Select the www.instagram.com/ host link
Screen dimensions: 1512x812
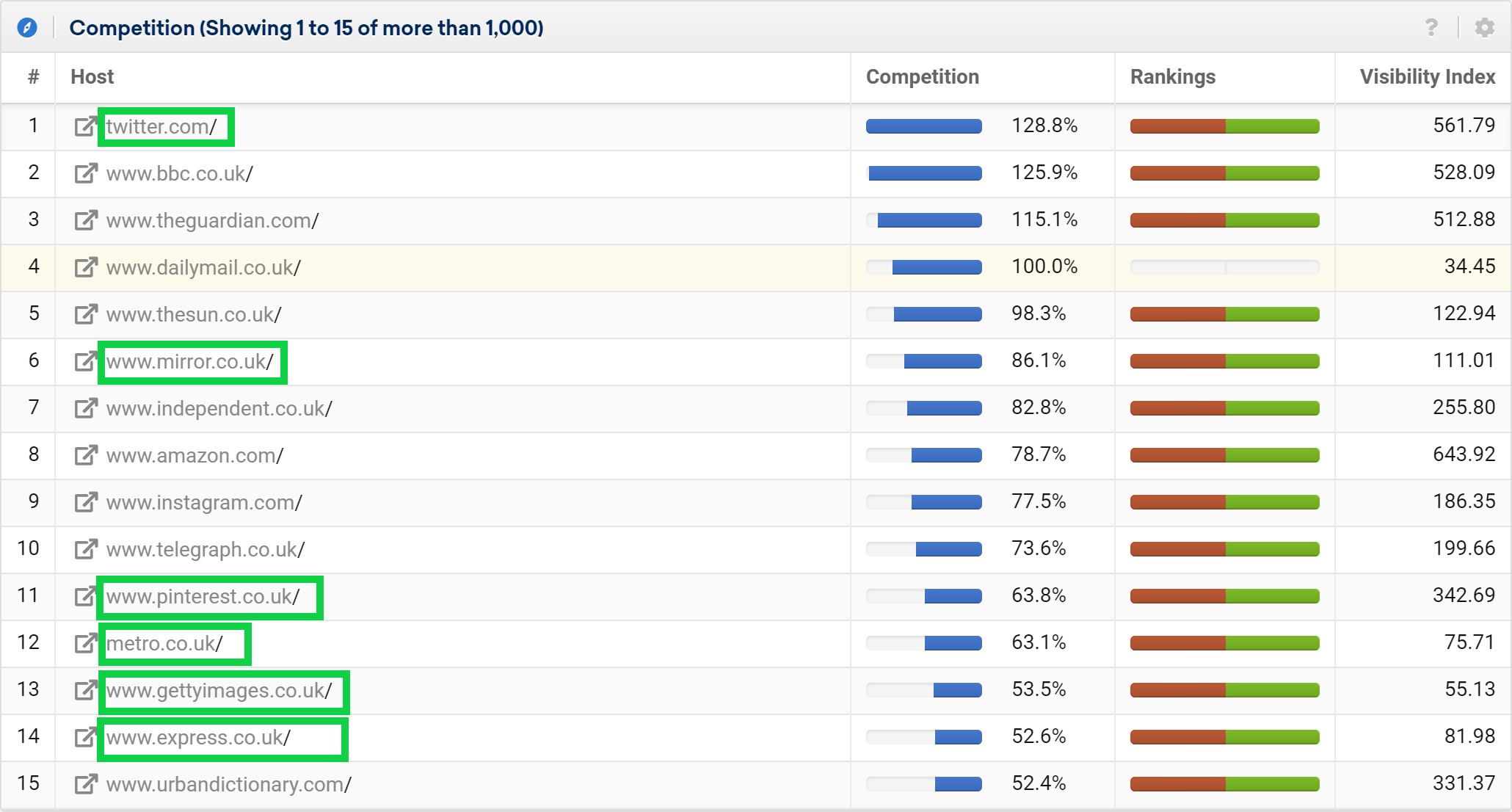point(204,502)
